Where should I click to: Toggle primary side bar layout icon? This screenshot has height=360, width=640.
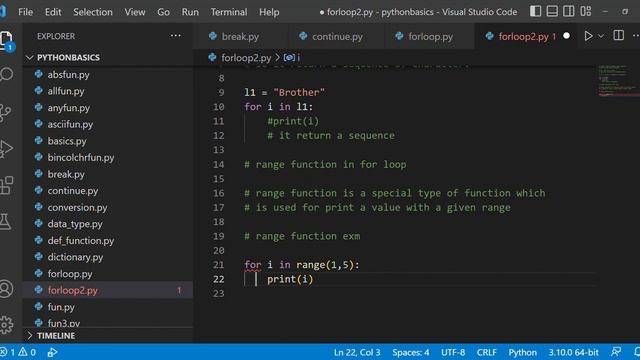536,11
